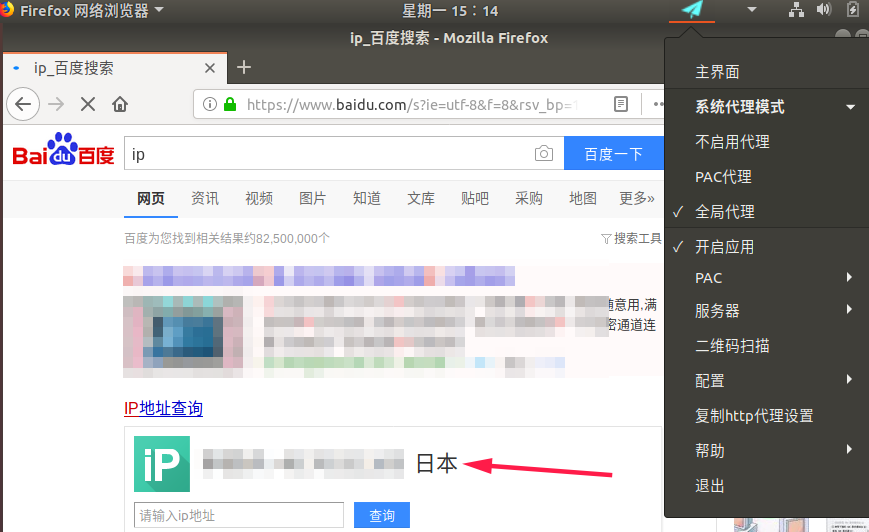This screenshot has height=532, width=869.
Task: Open 更多 dropdown in Baidu tabs
Action: [x=637, y=198]
